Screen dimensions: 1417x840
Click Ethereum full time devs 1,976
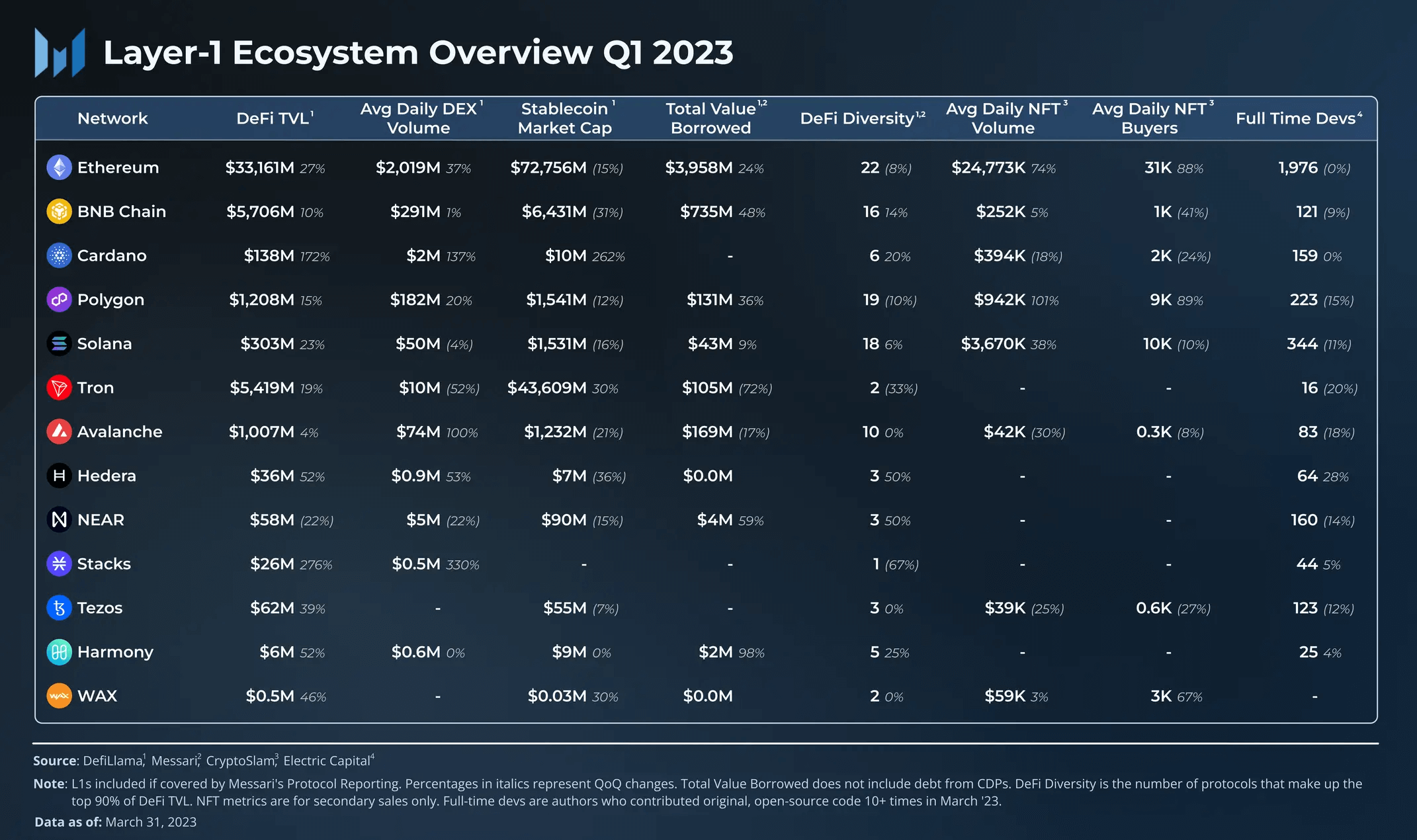click(1298, 167)
